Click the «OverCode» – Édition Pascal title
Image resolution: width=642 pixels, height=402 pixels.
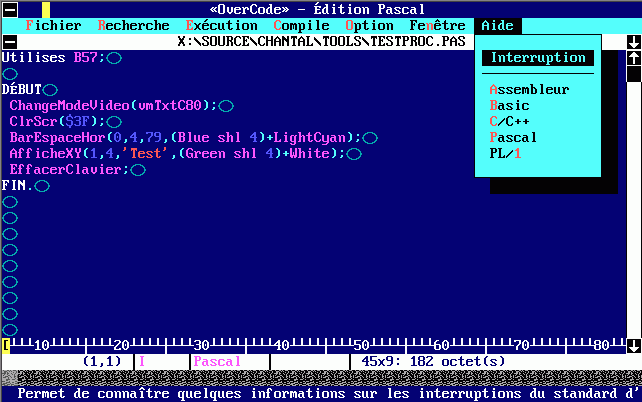(x=317, y=9)
